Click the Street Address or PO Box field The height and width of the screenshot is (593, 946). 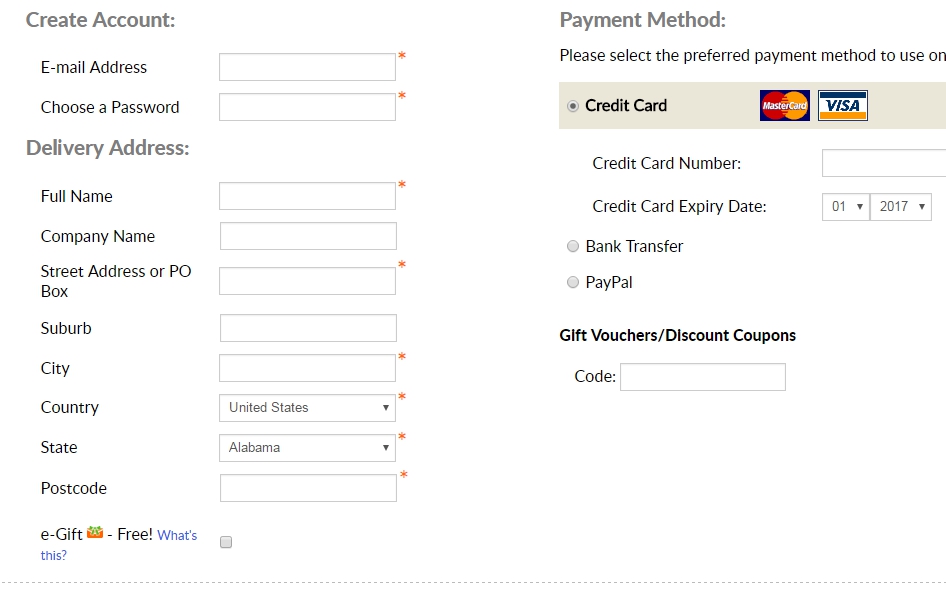[307, 281]
